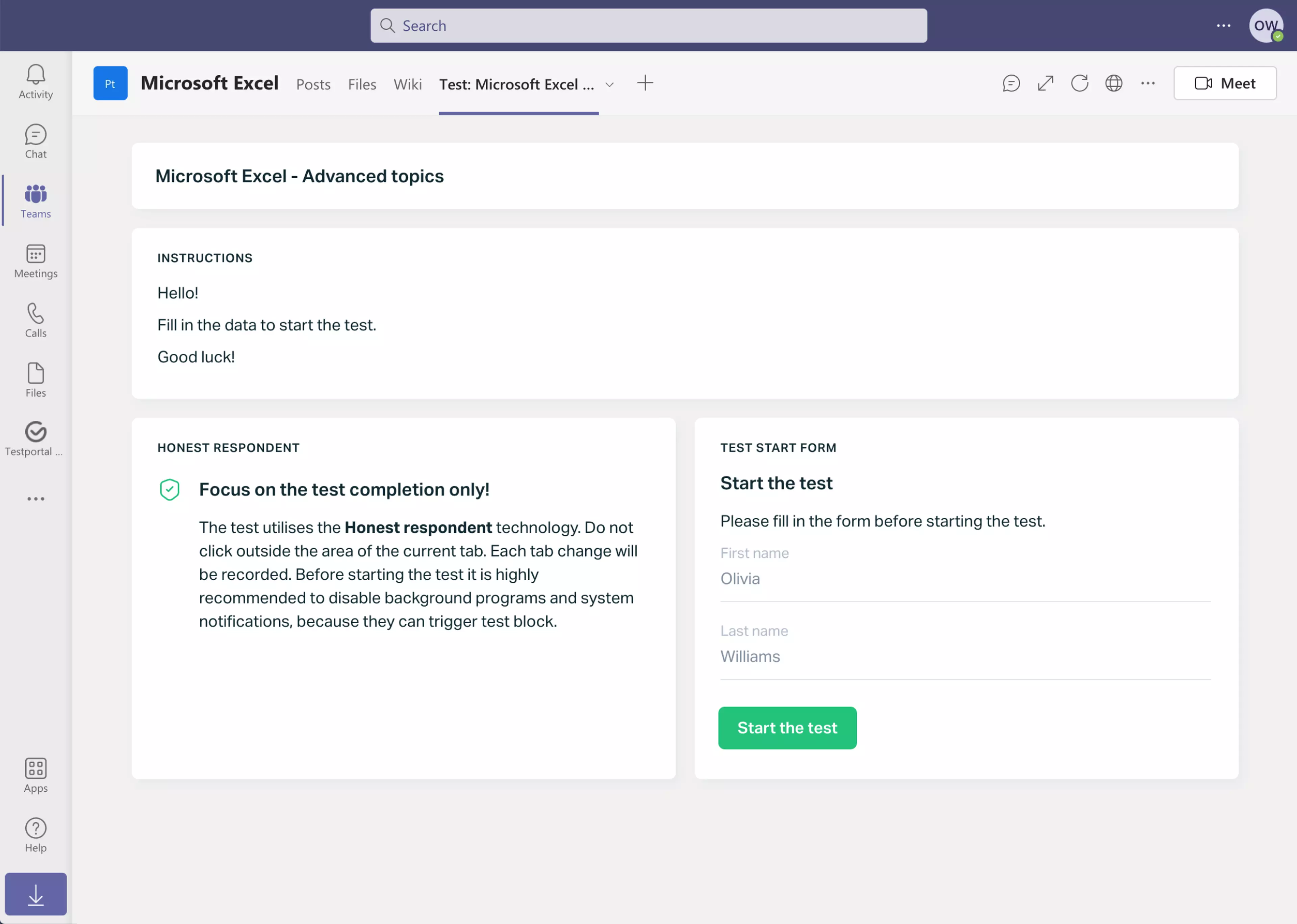The image size is (1297, 924).
Task: Click the Start the test button
Action: [787, 728]
